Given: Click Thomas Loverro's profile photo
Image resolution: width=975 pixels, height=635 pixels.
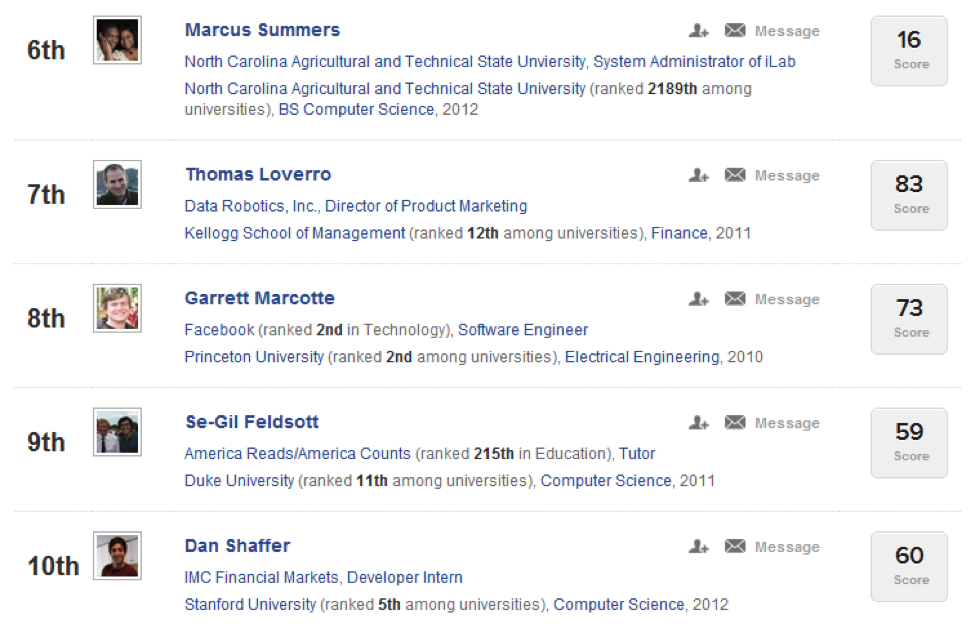Looking at the screenshot, I should [x=118, y=185].
